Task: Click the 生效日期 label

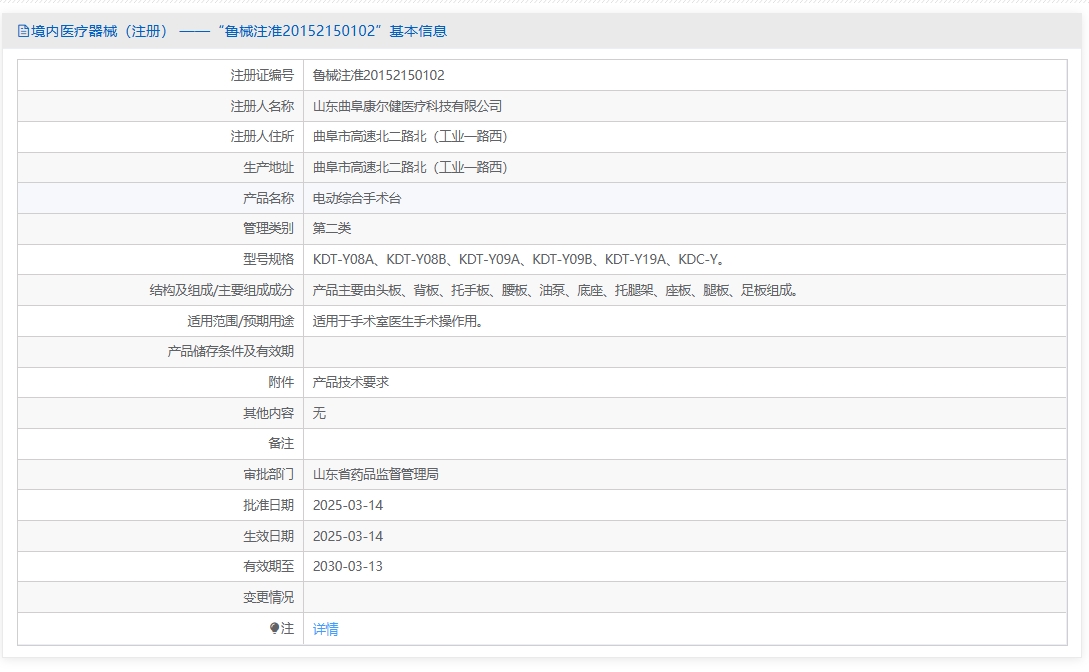Action: click(268, 536)
